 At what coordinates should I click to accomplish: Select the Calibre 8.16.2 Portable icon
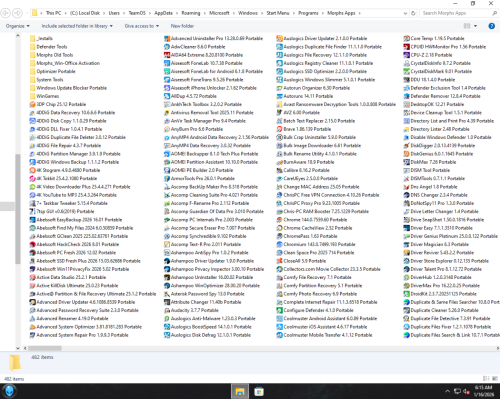pos(280,170)
